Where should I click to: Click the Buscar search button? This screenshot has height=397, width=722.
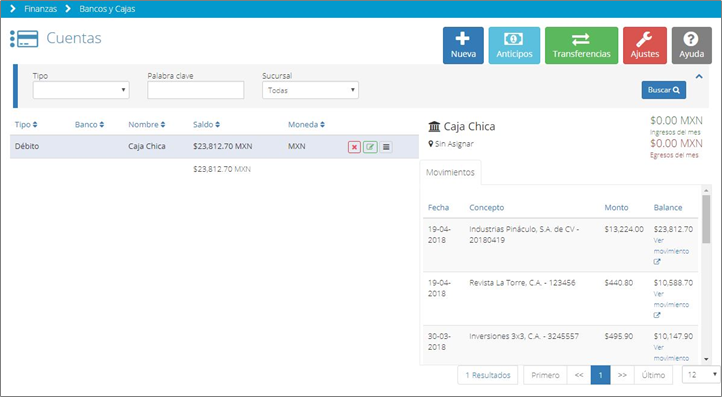pos(664,90)
